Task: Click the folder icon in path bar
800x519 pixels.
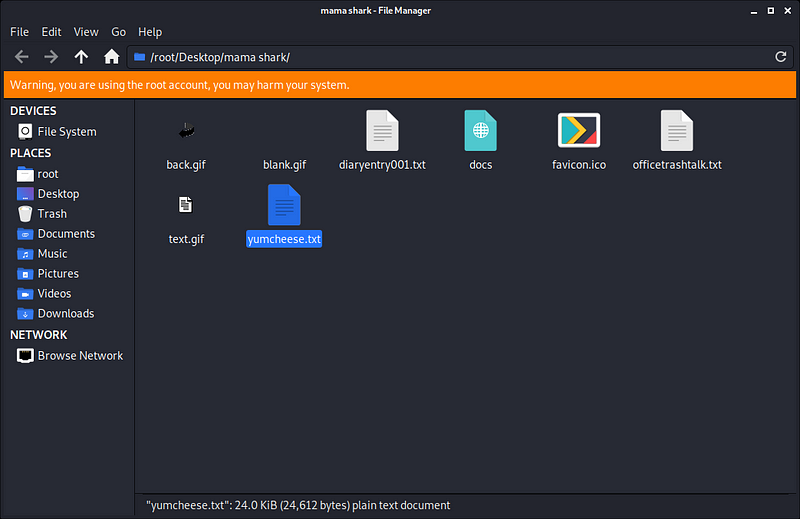Action: point(139,57)
